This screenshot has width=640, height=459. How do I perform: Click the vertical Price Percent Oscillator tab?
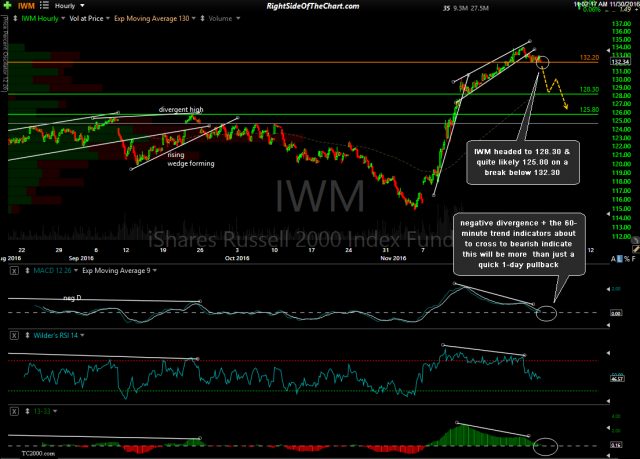coord(4,53)
